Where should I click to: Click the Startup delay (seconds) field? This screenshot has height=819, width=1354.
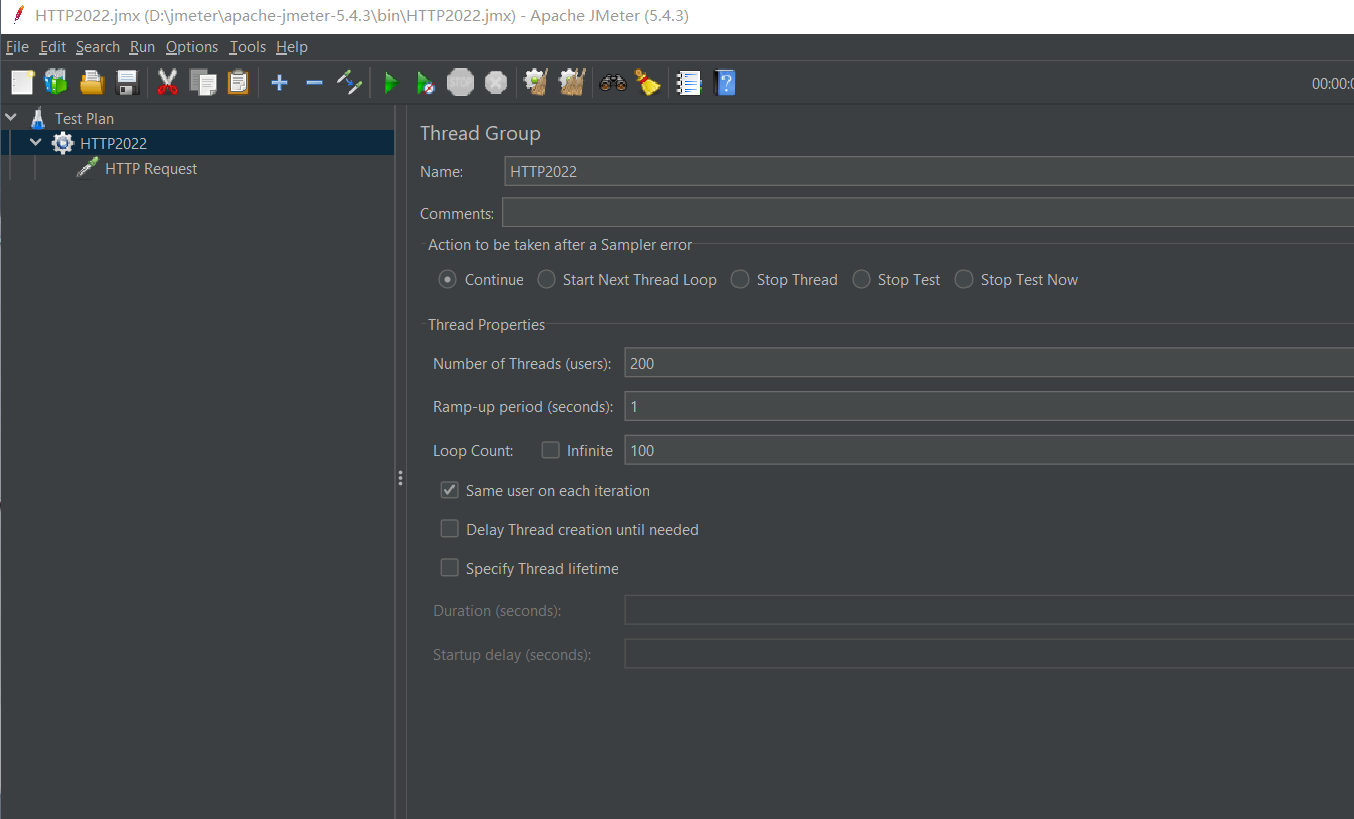988,654
